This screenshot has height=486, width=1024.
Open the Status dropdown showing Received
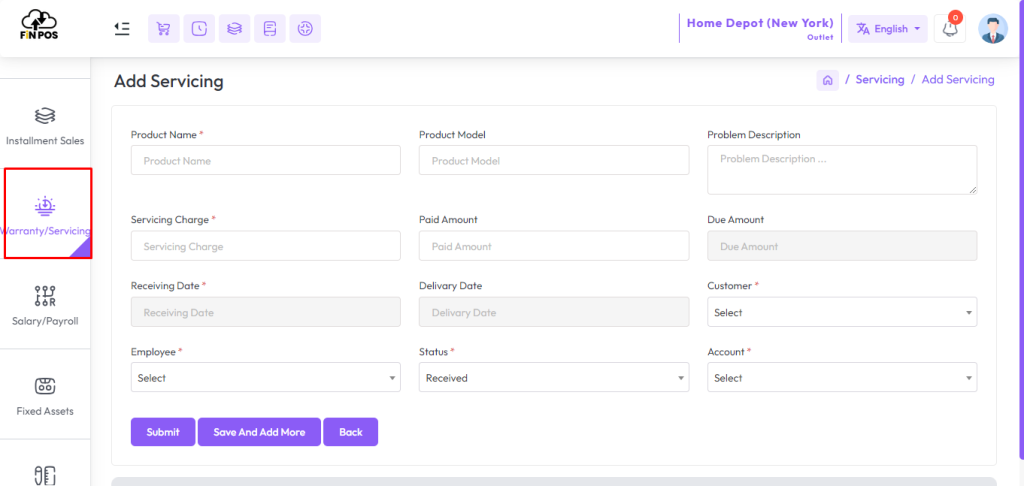click(x=554, y=378)
